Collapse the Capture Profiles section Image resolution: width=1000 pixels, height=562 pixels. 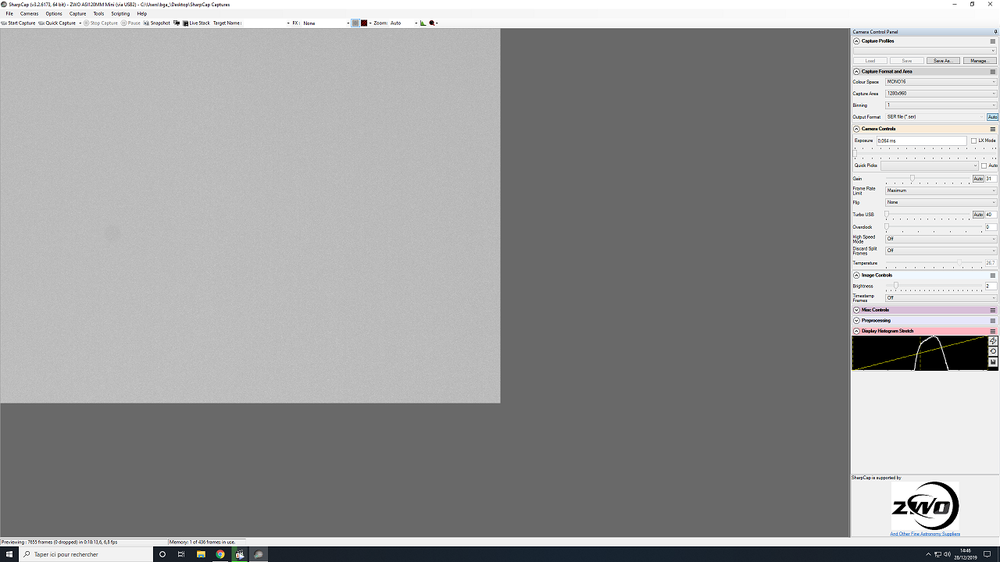coord(857,41)
